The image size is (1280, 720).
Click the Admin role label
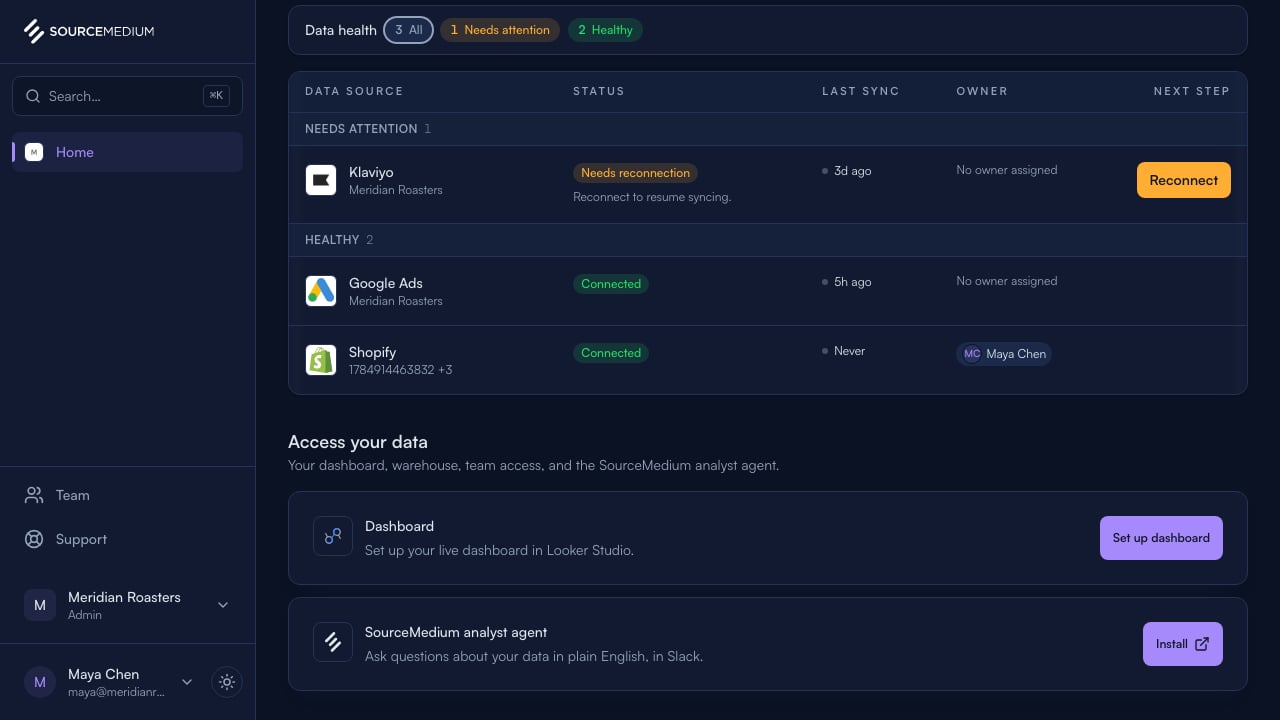(85, 615)
